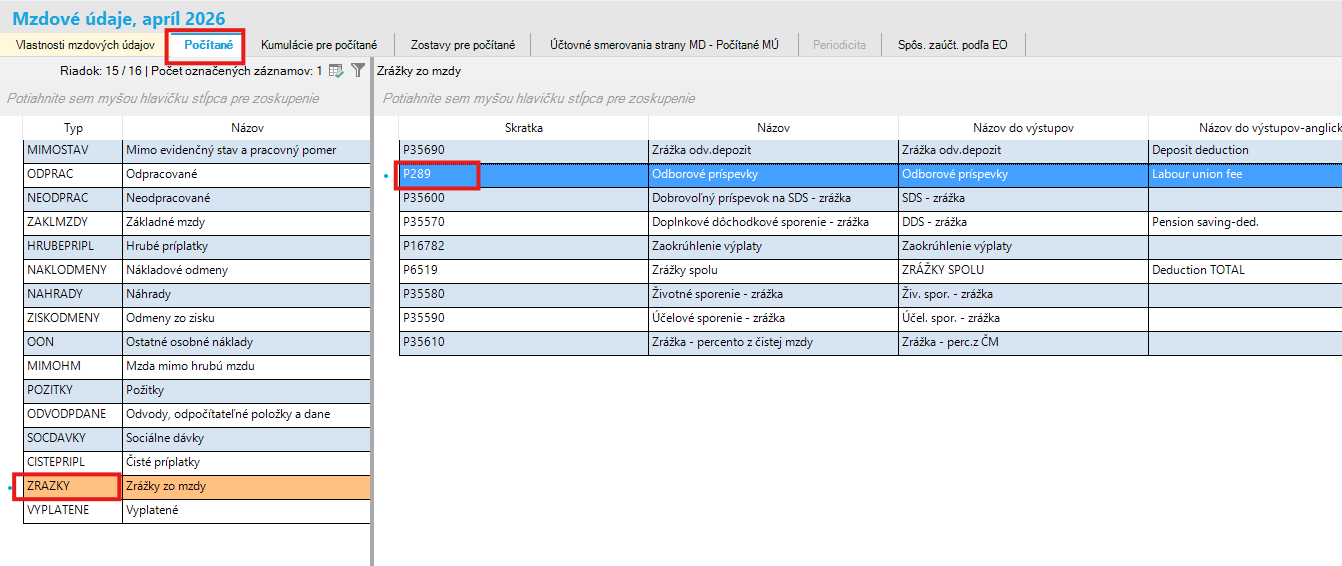Select the OON type row
The height and width of the screenshot is (566, 1342).
(x=197, y=343)
